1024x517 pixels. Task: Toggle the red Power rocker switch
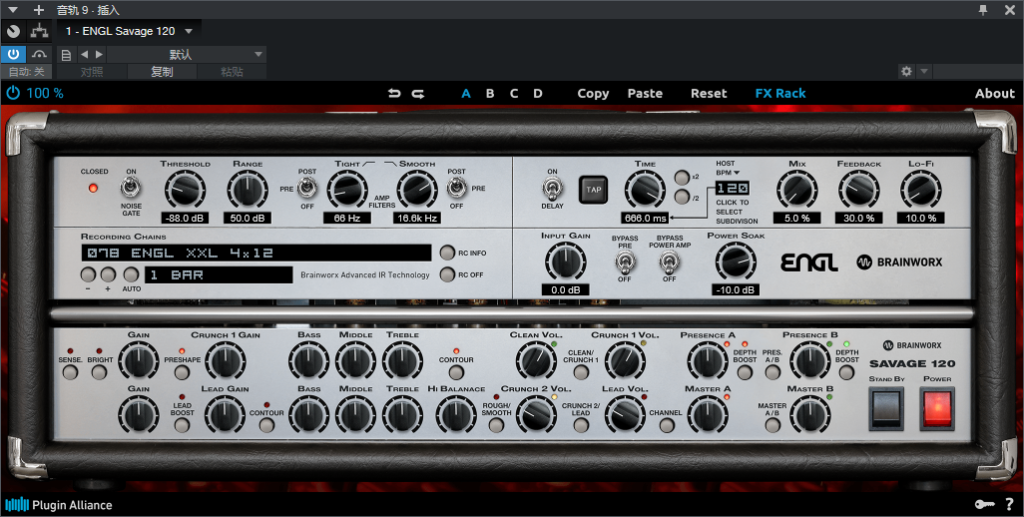point(938,409)
